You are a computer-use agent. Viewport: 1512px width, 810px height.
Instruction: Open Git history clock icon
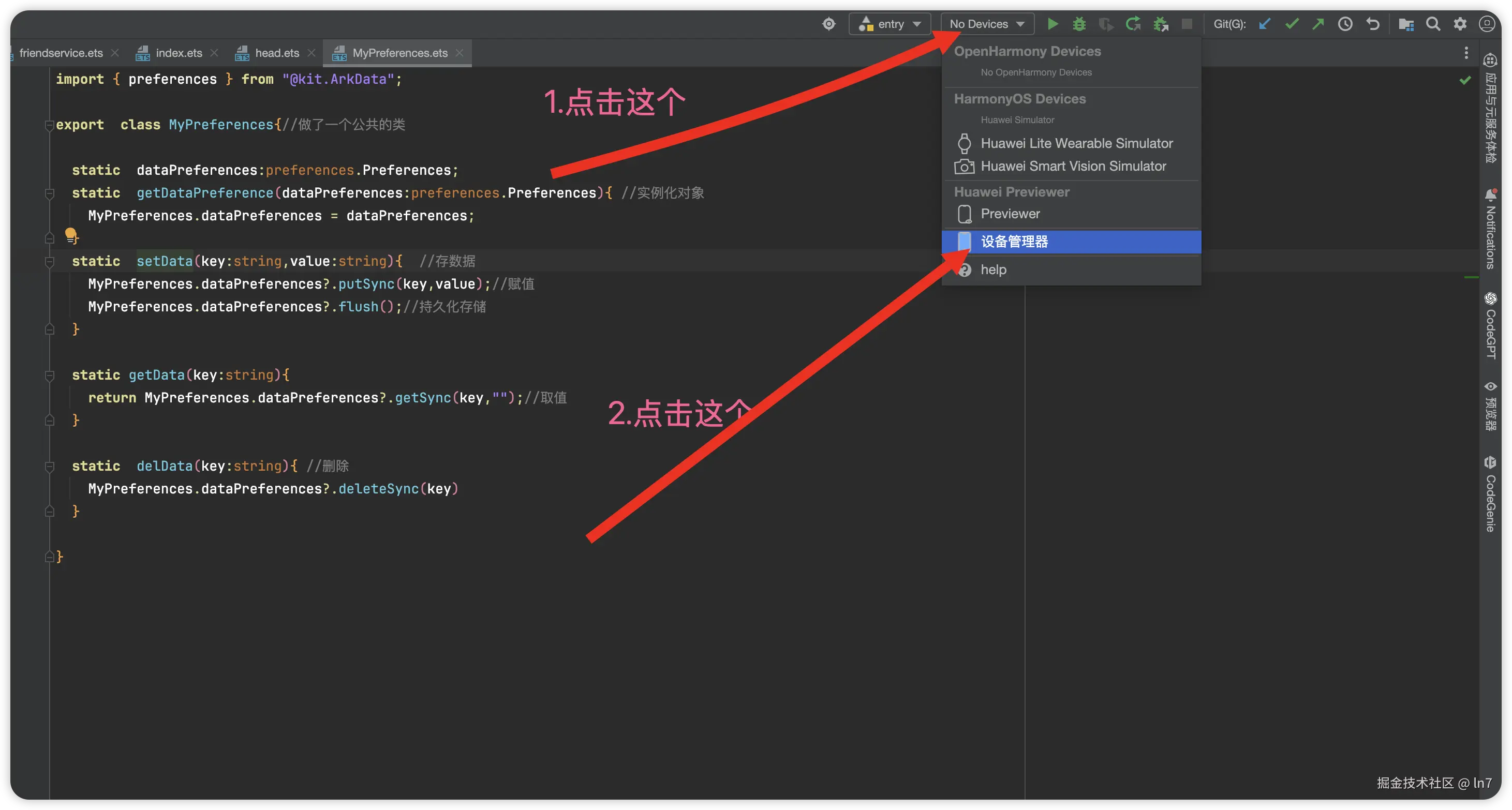(x=1345, y=24)
